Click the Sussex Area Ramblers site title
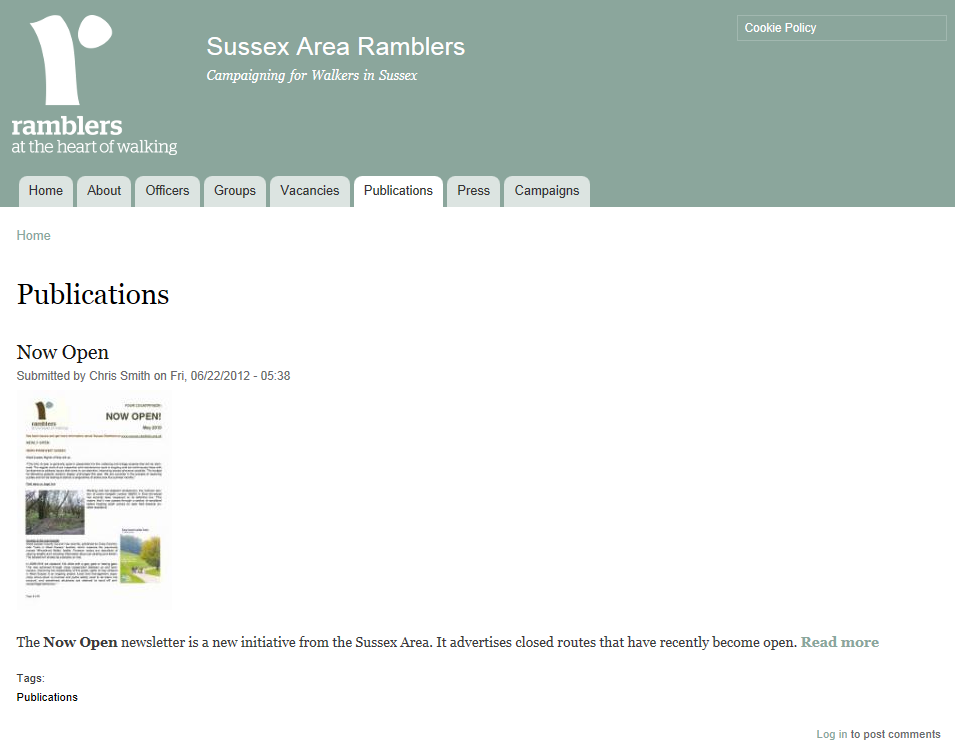 (x=336, y=47)
